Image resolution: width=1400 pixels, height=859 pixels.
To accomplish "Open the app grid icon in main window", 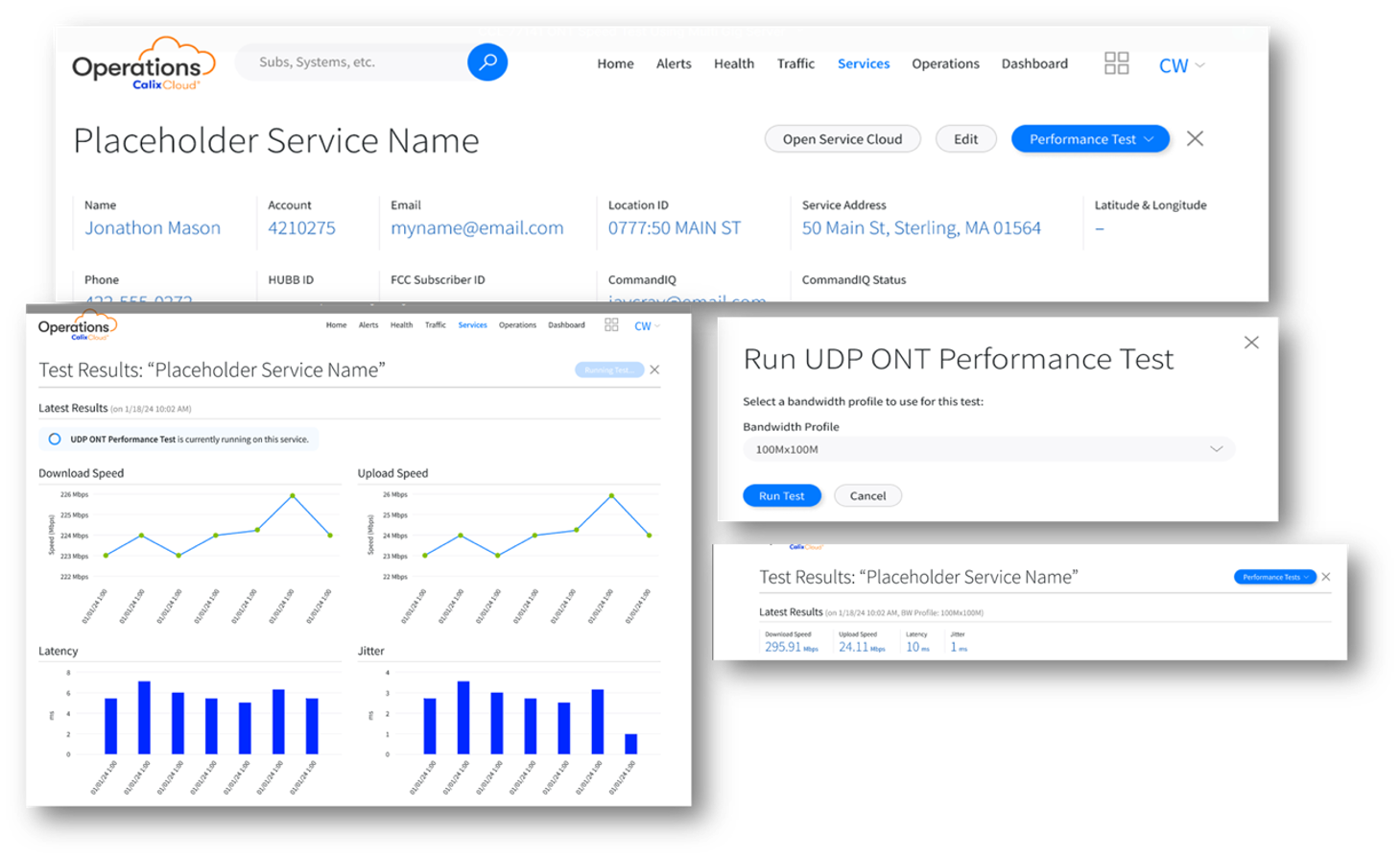I will [x=1116, y=63].
